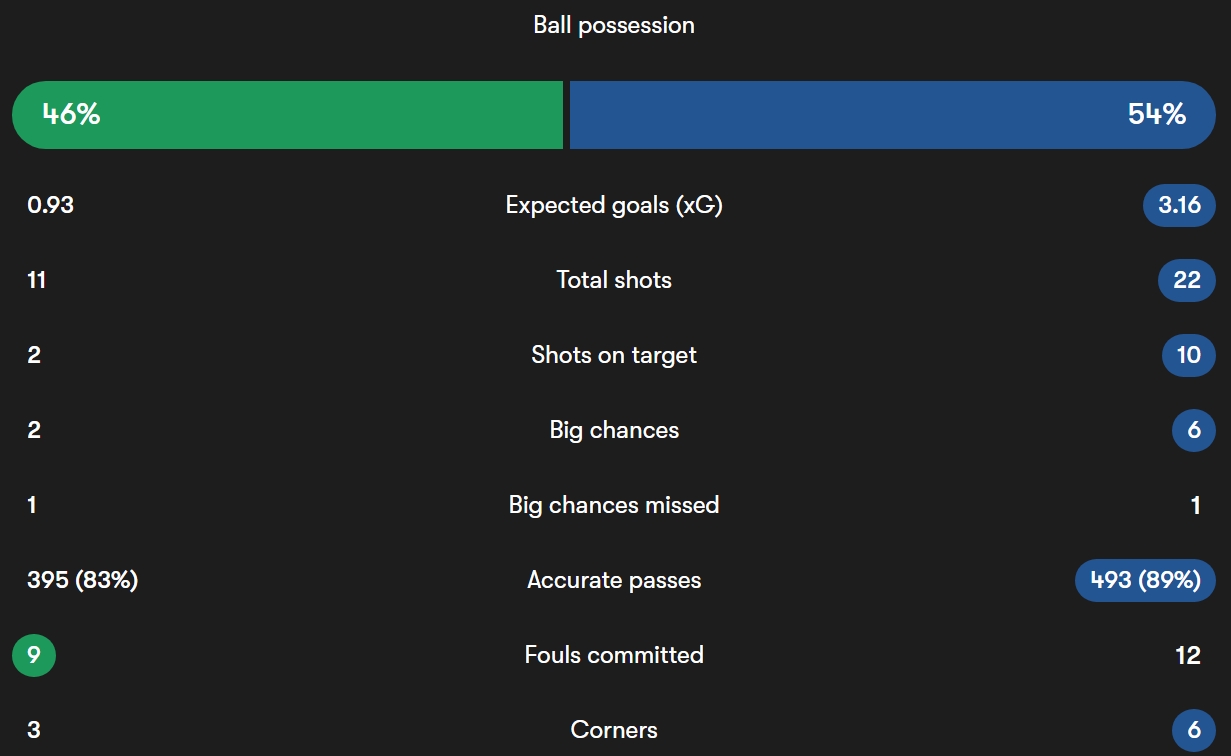Click the Expected goals (xG) label
This screenshot has height=756, width=1231.
click(614, 205)
